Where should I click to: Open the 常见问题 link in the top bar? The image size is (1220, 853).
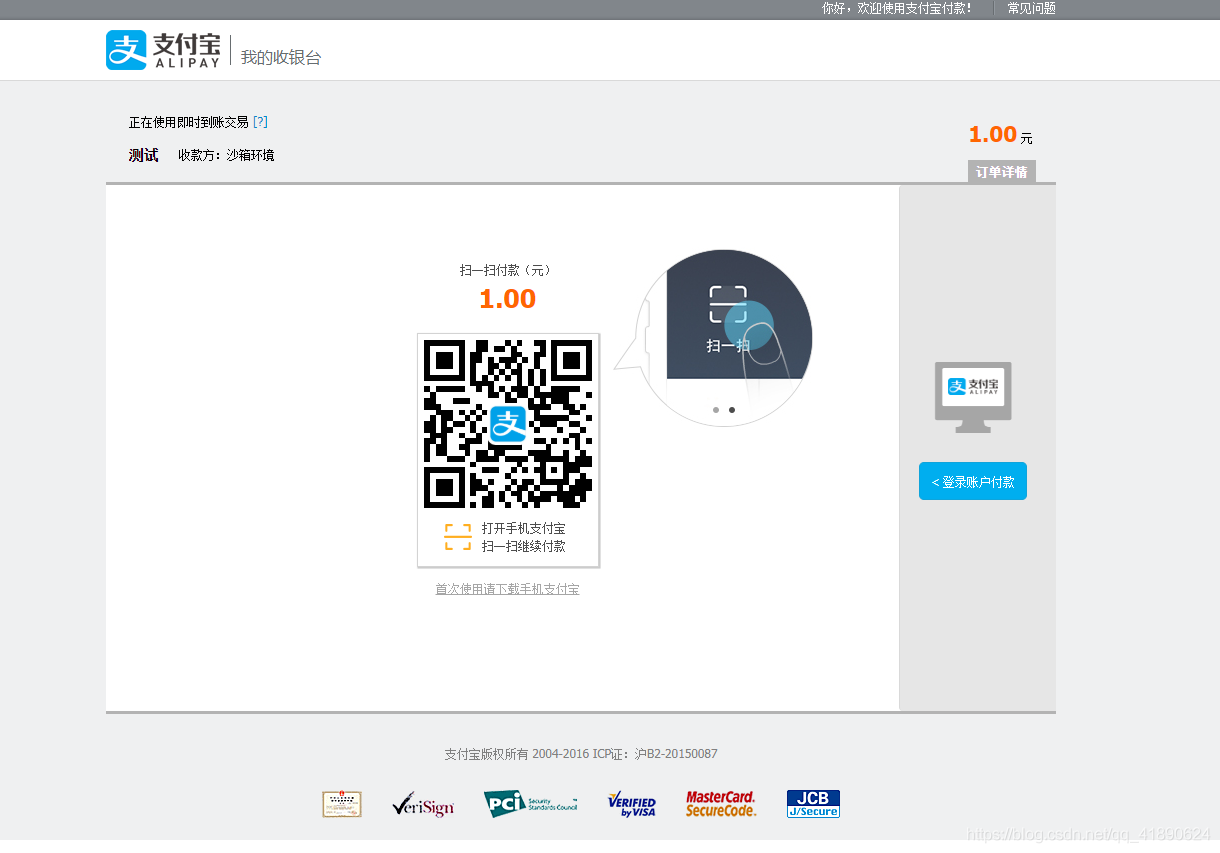(x=1031, y=9)
